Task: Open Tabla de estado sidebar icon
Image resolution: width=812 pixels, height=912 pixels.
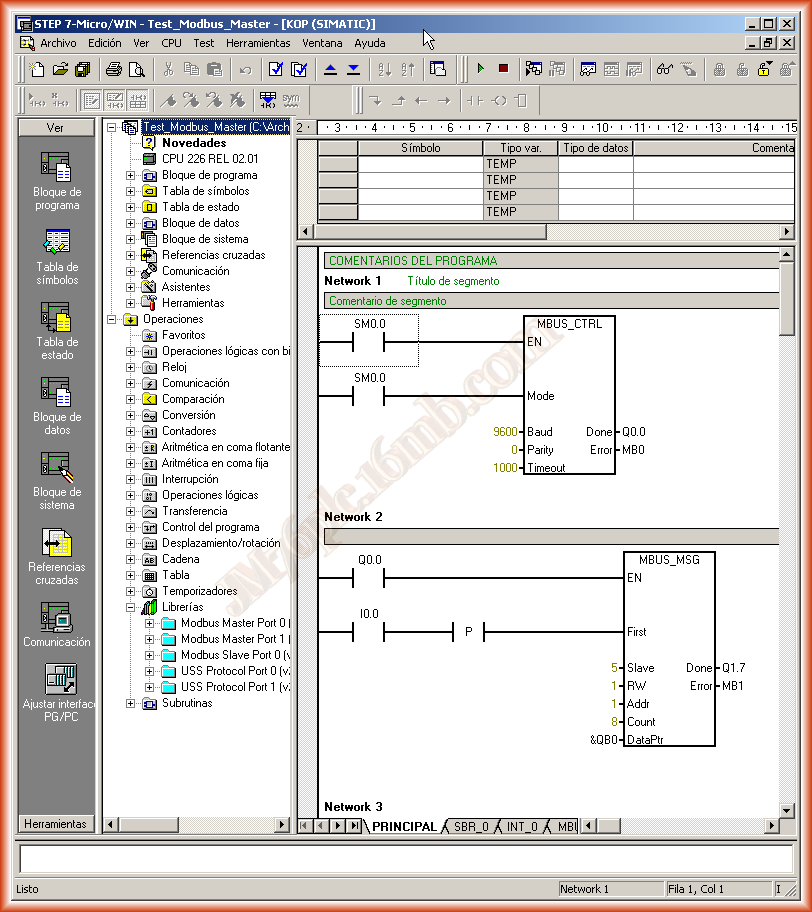Action: [x=57, y=330]
